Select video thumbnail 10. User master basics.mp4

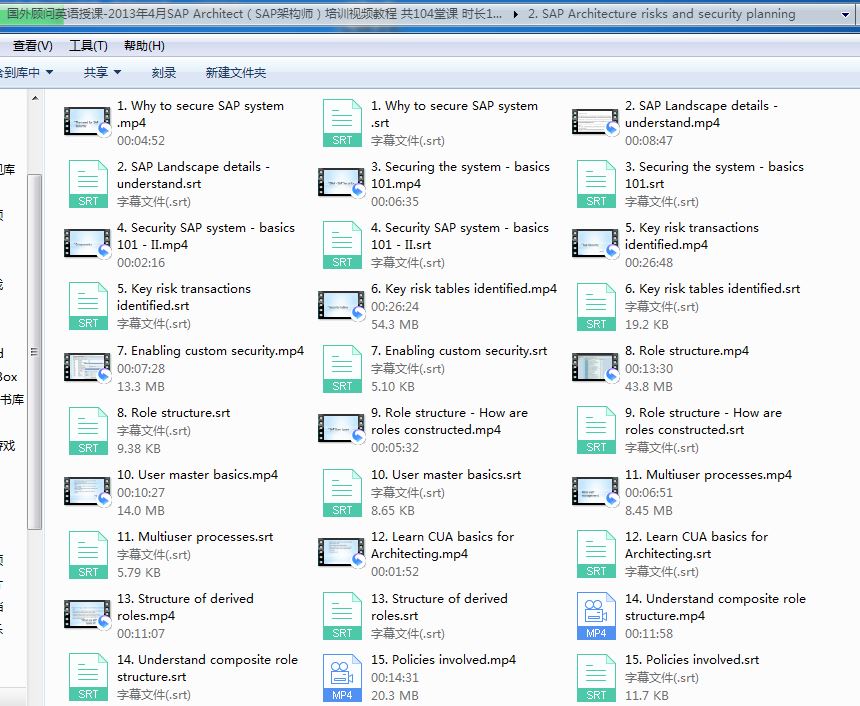click(x=88, y=491)
